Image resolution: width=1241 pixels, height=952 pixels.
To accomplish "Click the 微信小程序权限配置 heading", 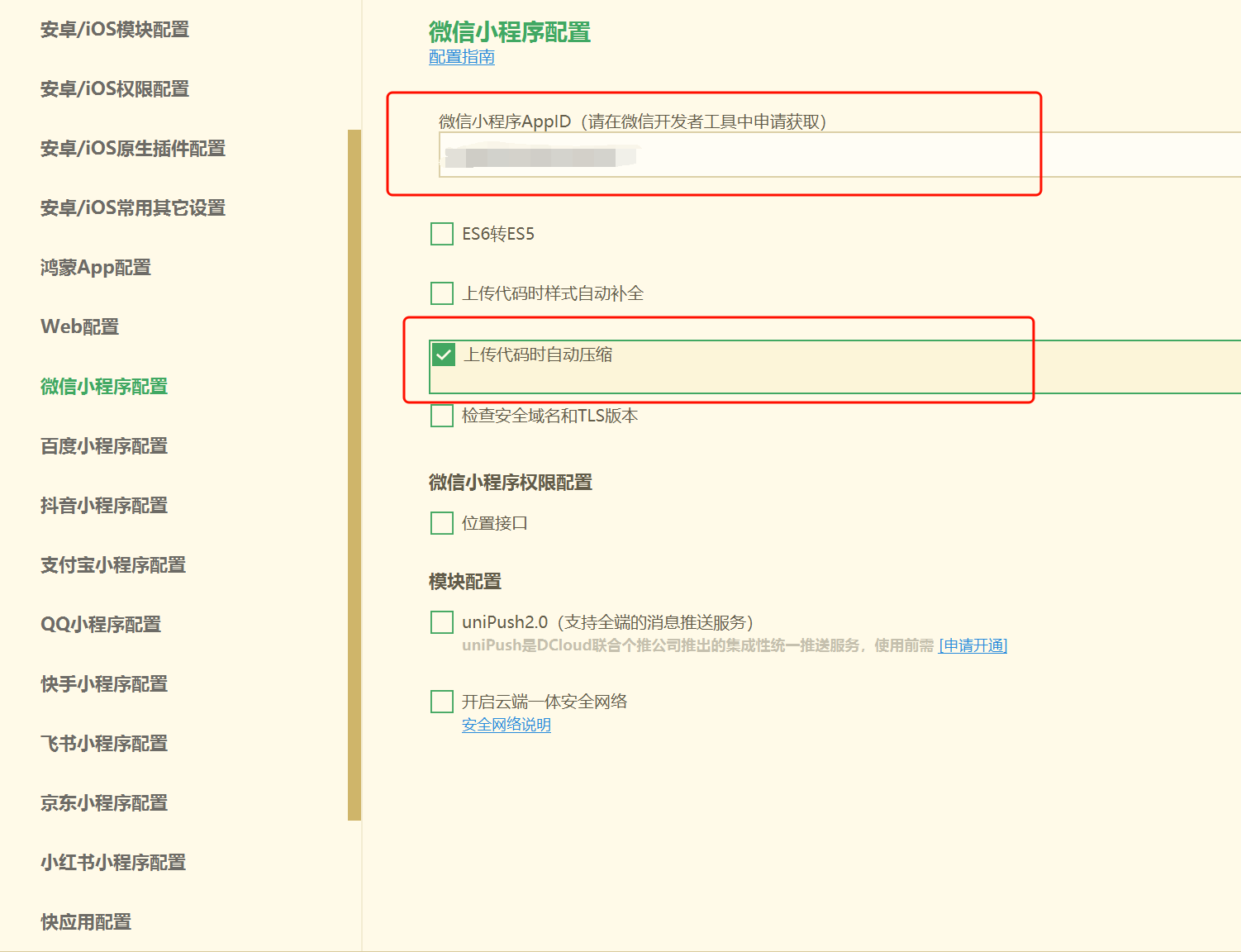I will (511, 483).
